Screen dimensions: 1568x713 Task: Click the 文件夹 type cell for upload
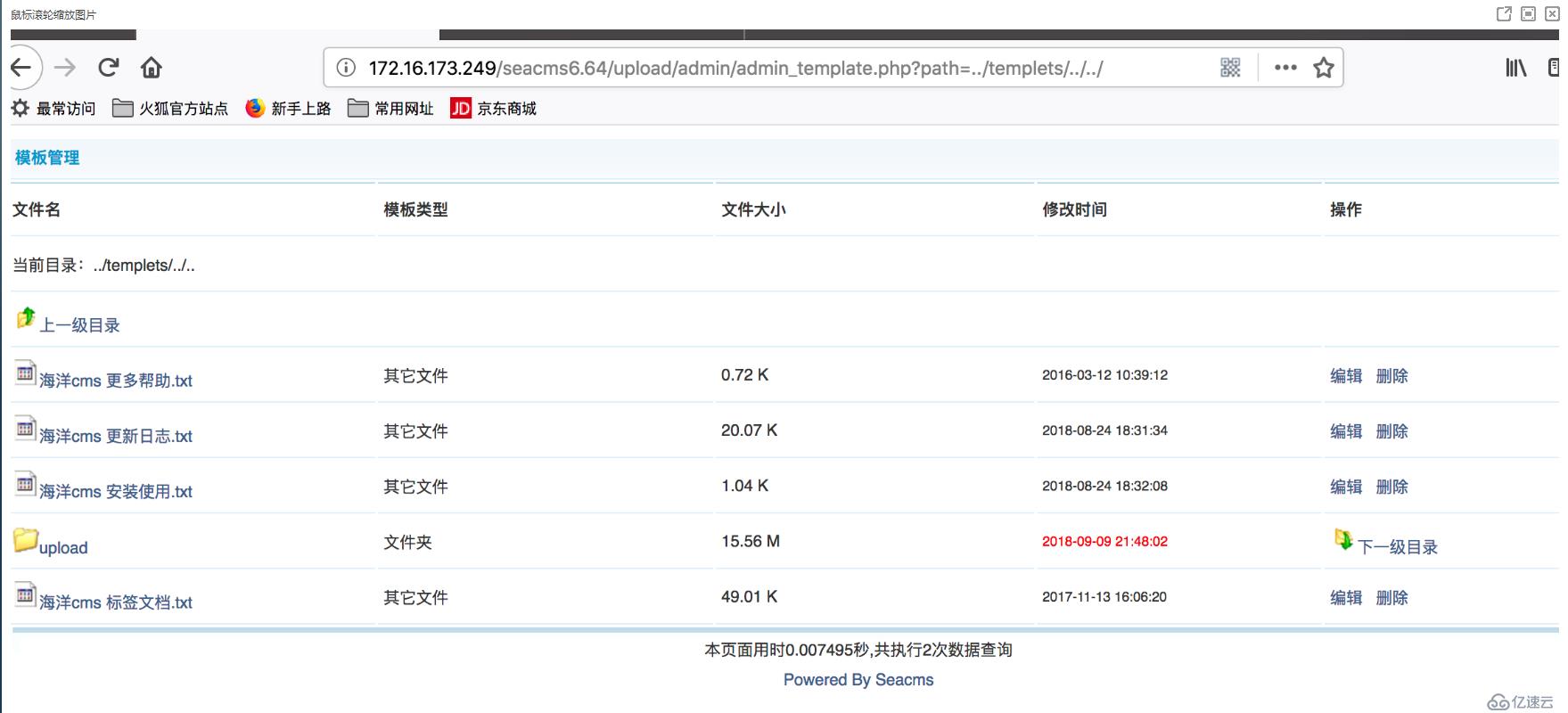pos(407,542)
